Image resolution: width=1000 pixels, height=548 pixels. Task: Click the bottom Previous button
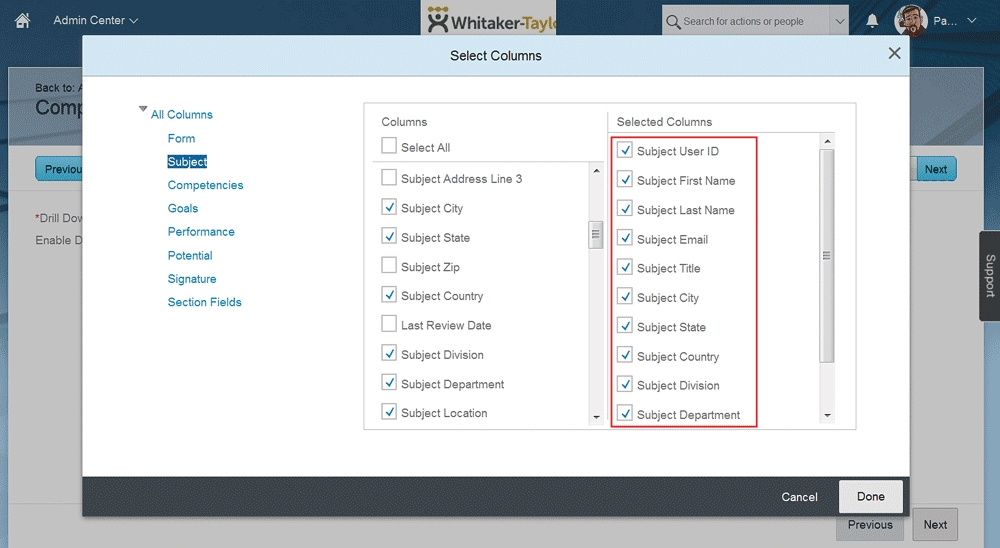click(870, 525)
